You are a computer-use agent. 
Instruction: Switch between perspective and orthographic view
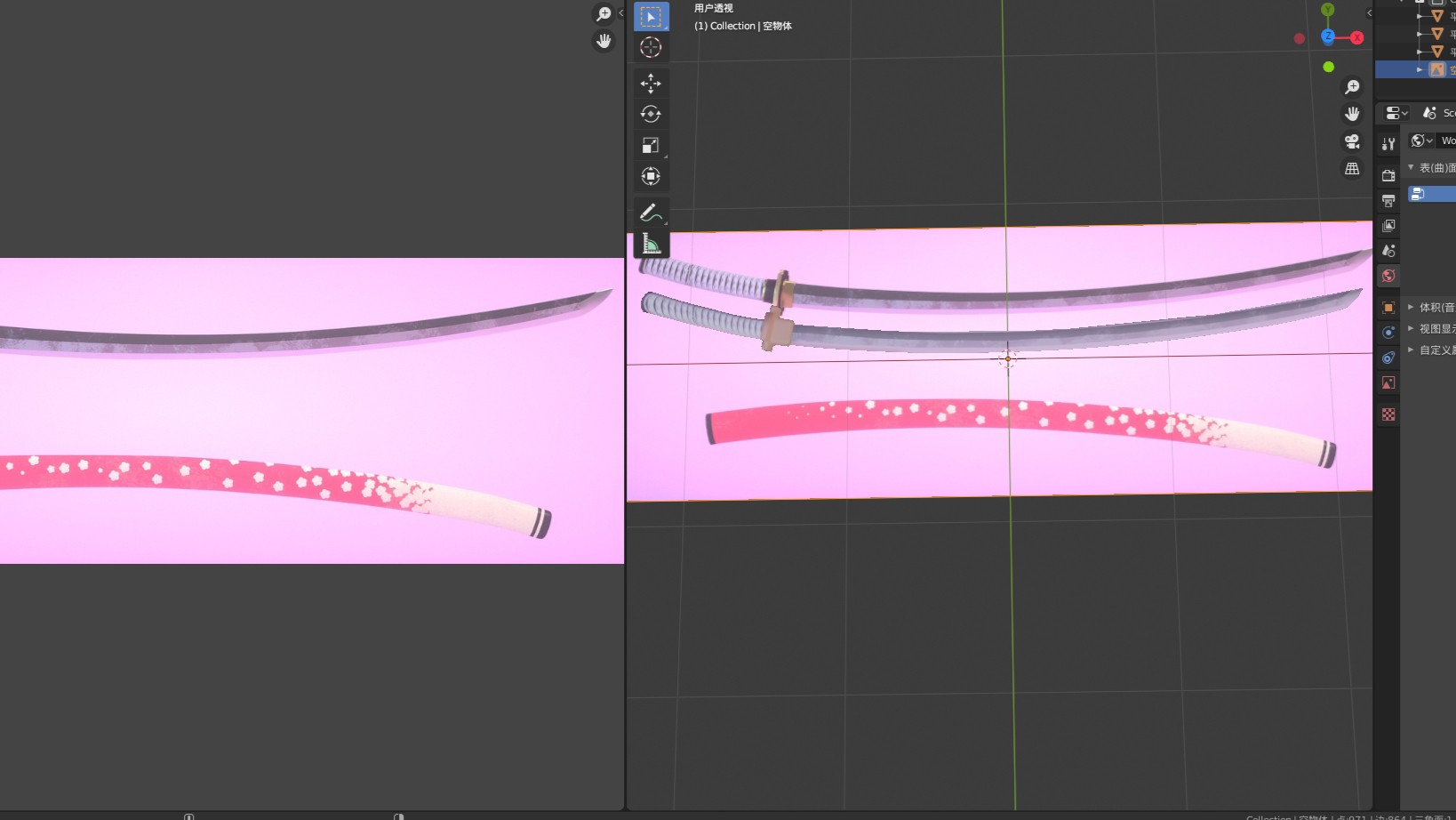click(x=1352, y=169)
